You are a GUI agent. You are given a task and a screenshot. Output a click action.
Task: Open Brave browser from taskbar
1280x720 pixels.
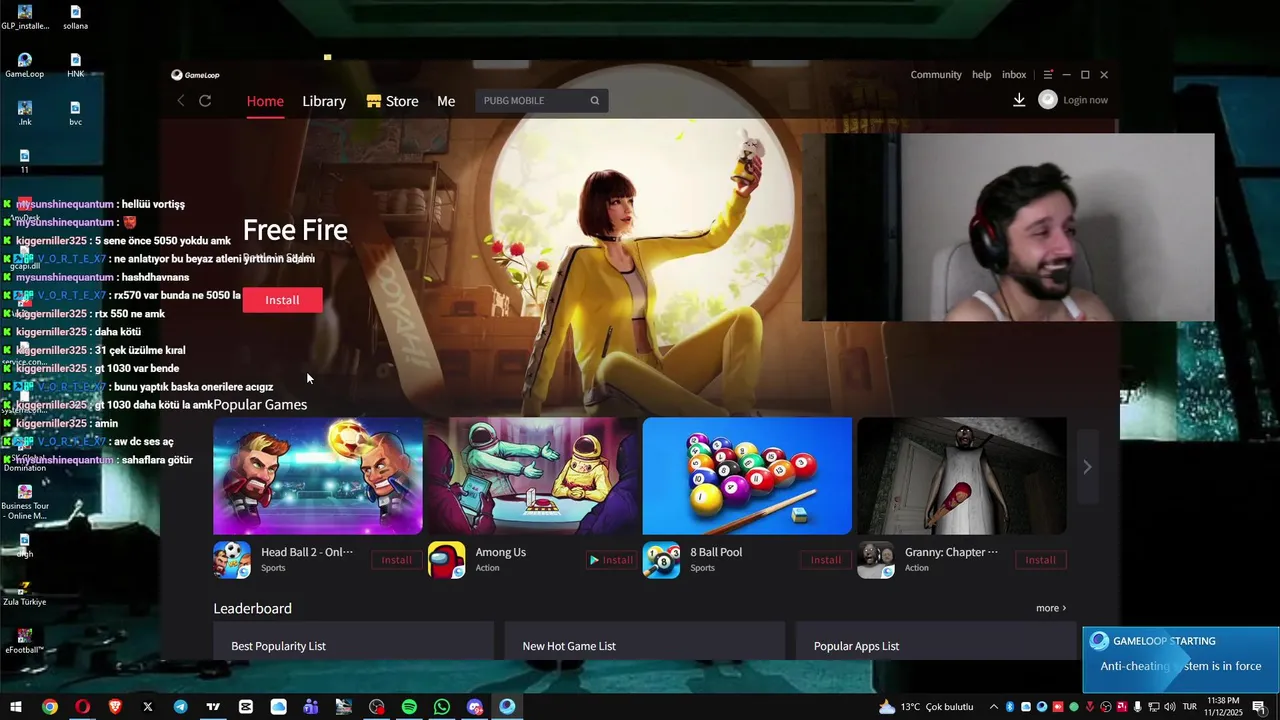[x=115, y=707]
